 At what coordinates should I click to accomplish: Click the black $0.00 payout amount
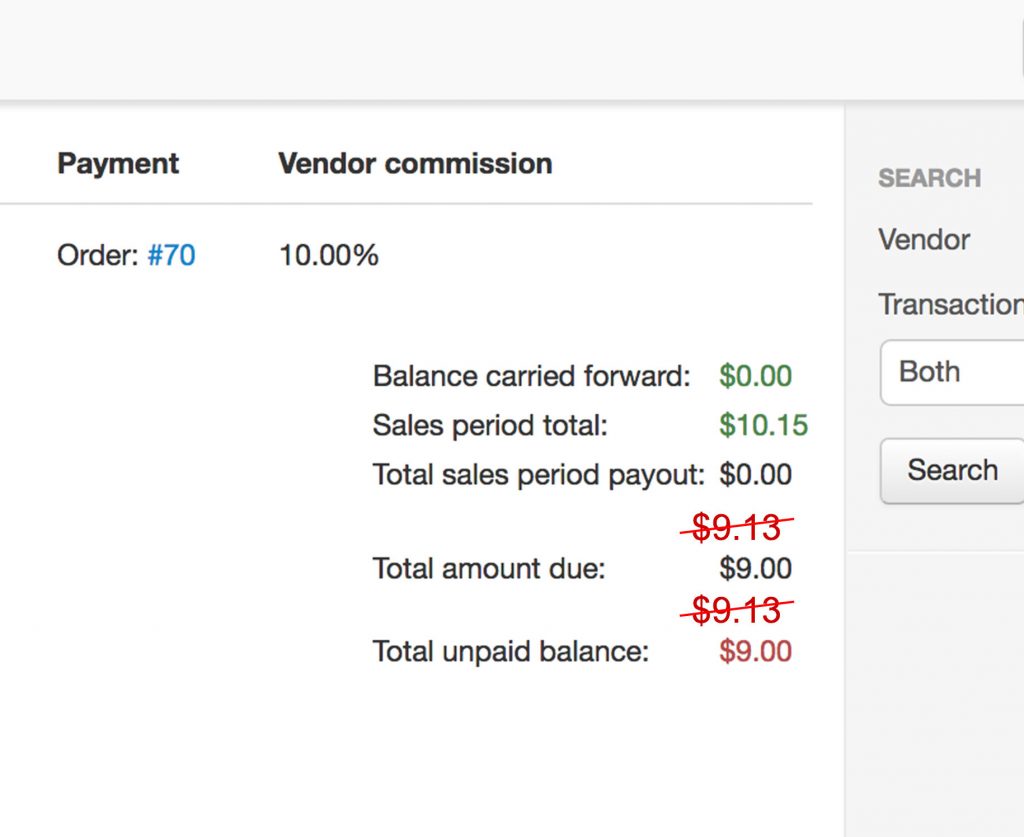[x=755, y=475]
